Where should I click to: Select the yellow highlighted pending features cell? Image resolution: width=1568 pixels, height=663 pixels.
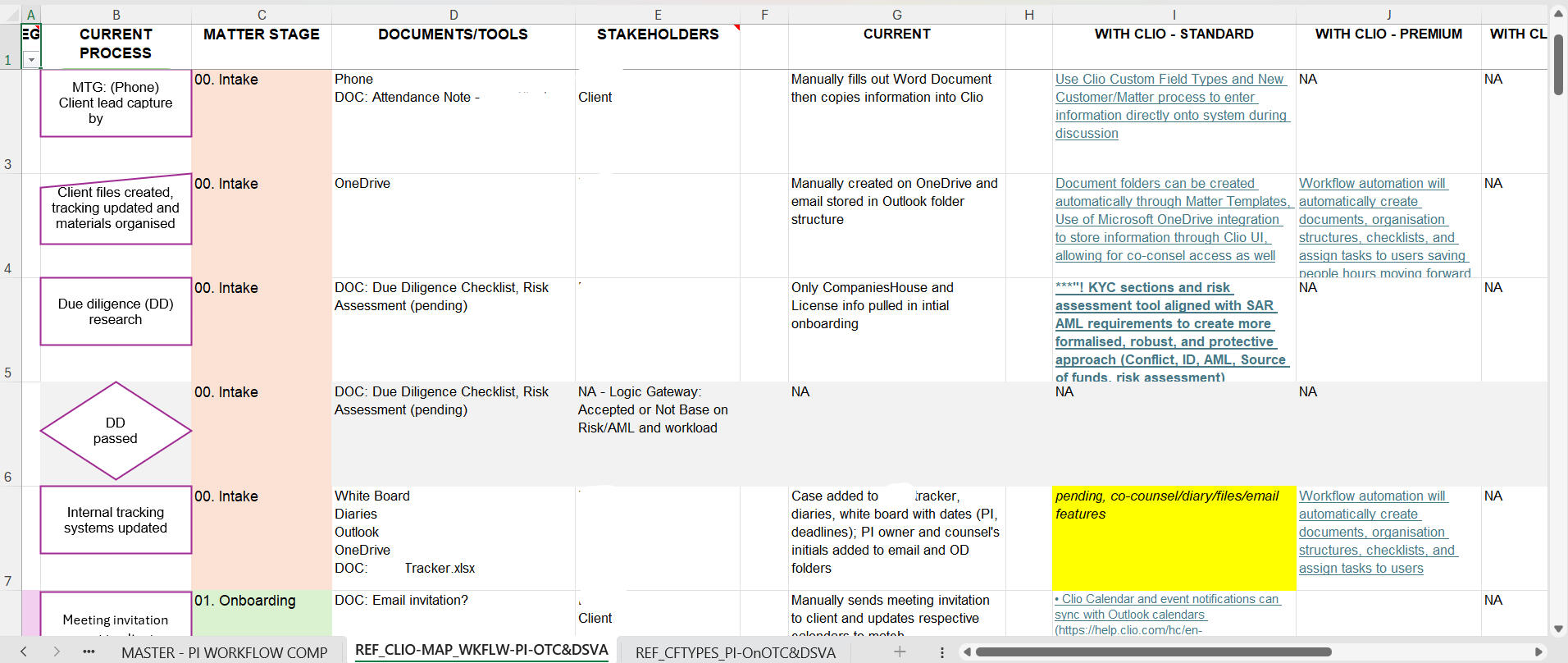pyautogui.click(x=1174, y=538)
